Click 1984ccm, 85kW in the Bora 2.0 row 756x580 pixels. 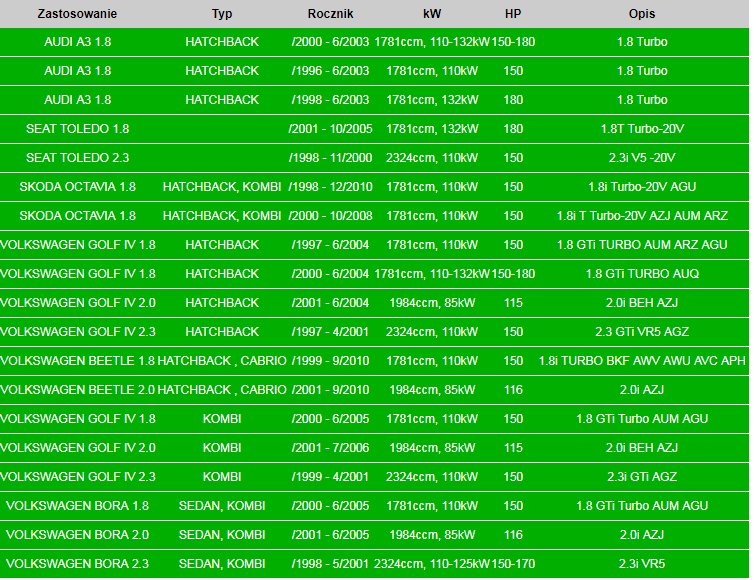click(x=432, y=534)
